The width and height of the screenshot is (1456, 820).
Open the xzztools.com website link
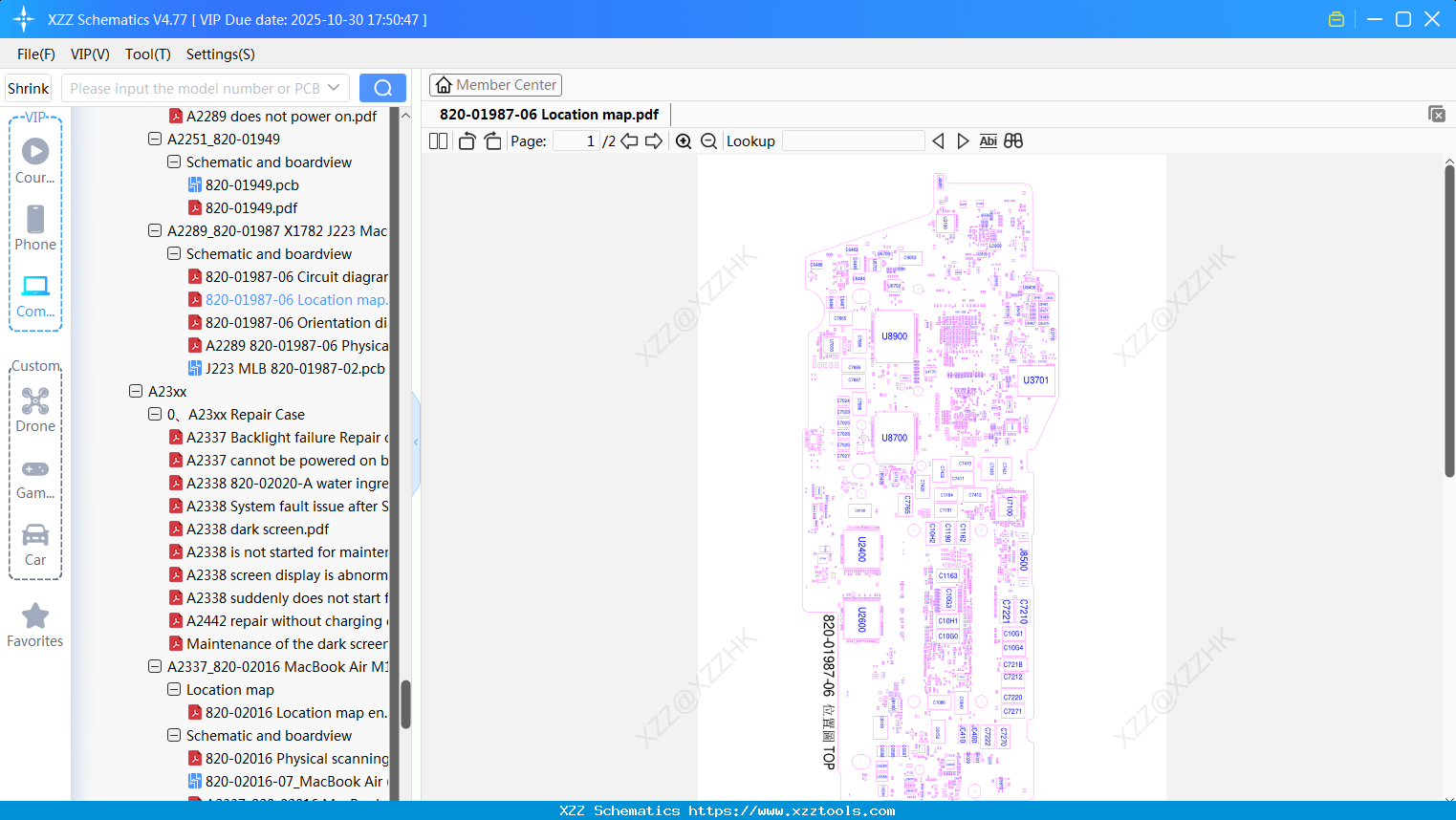[792, 810]
